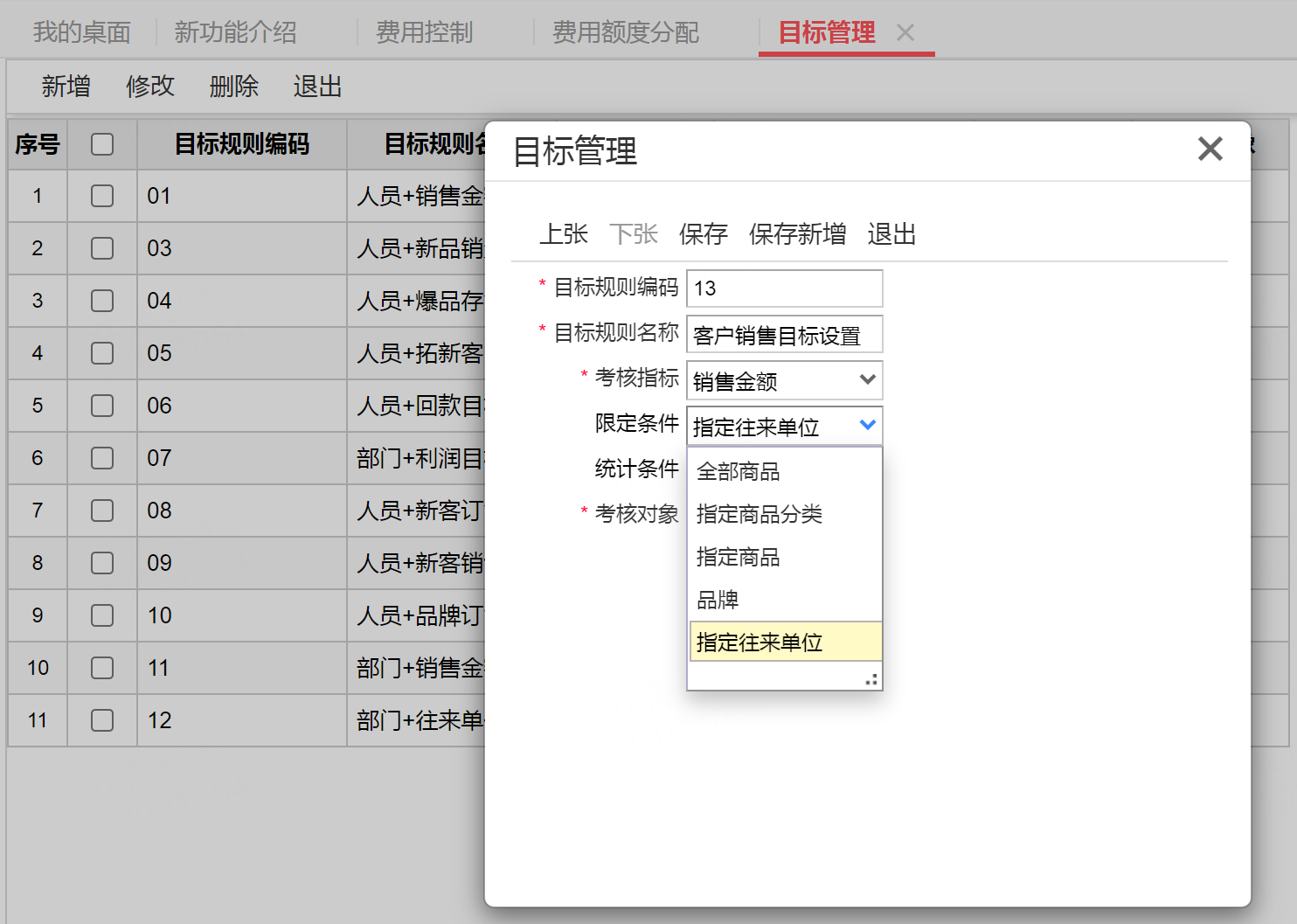The width and height of the screenshot is (1297, 924).
Task: Choose 指定商品分类 from the dropdown list
Action: point(785,514)
